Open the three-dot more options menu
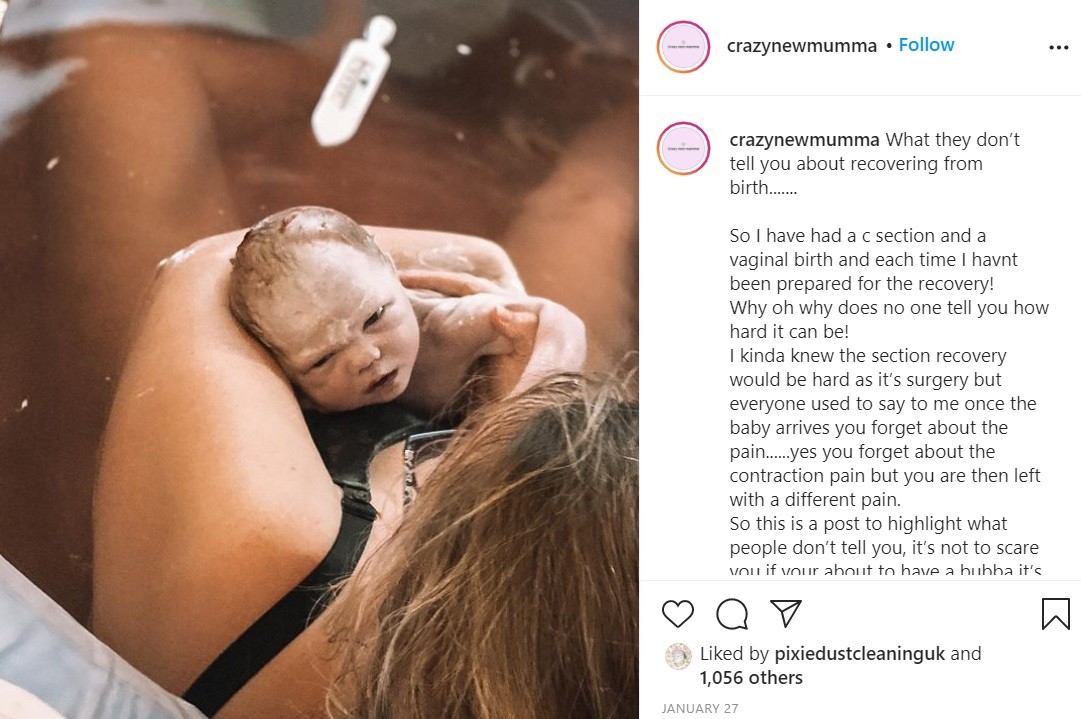Viewport: 1081px width, 719px height. tap(1058, 47)
